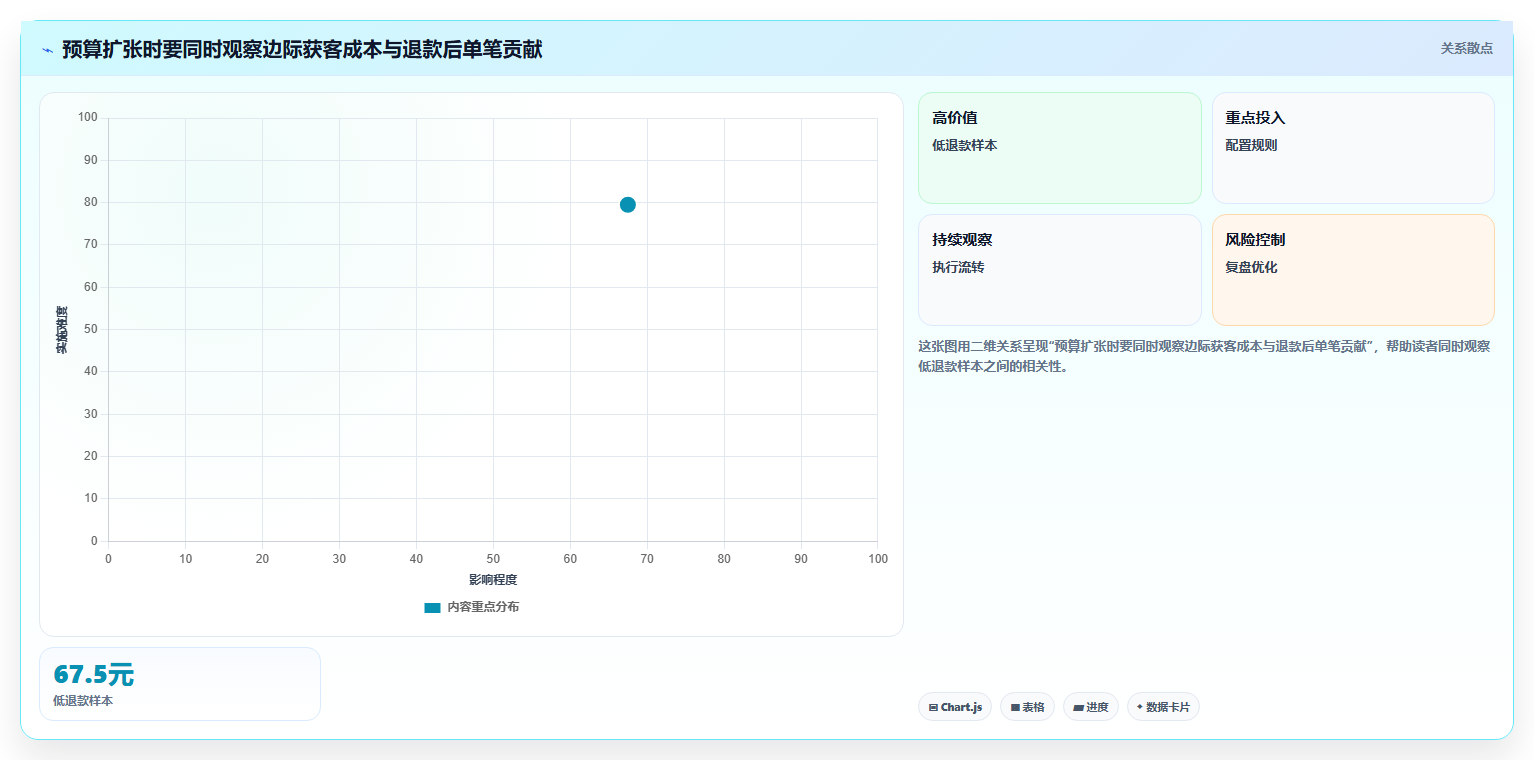Click the 关系散点 label in header
The height and width of the screenshot is (760, 1534).
1466,48
